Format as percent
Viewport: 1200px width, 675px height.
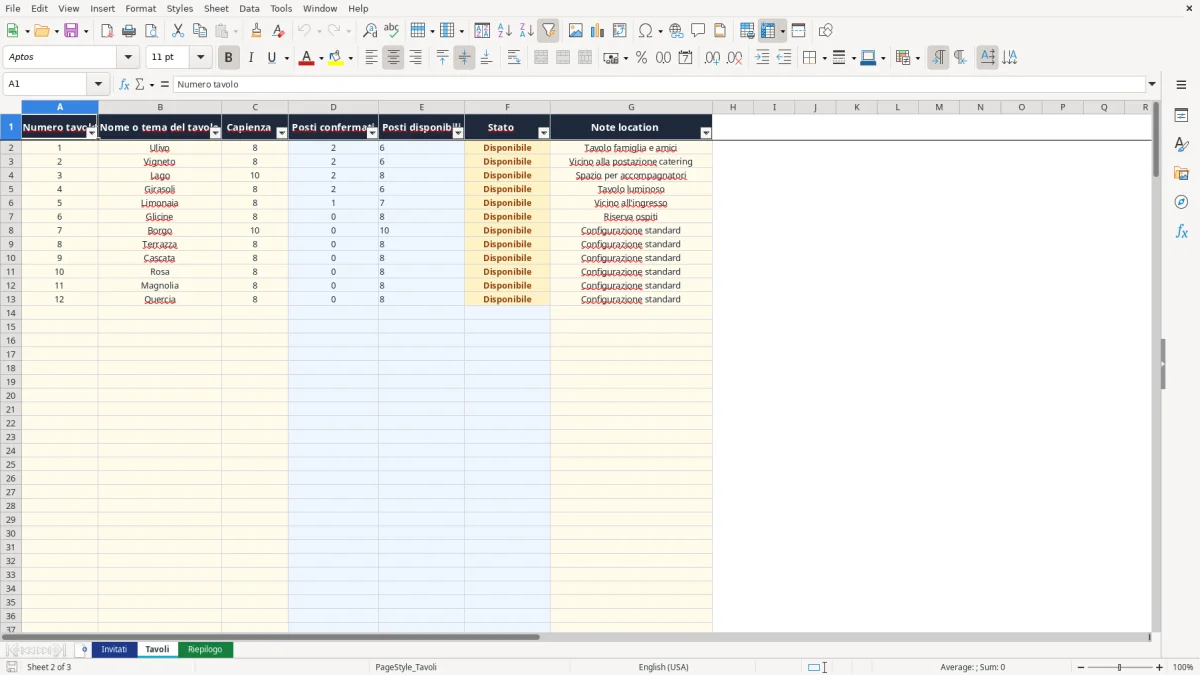coord(642,58)
